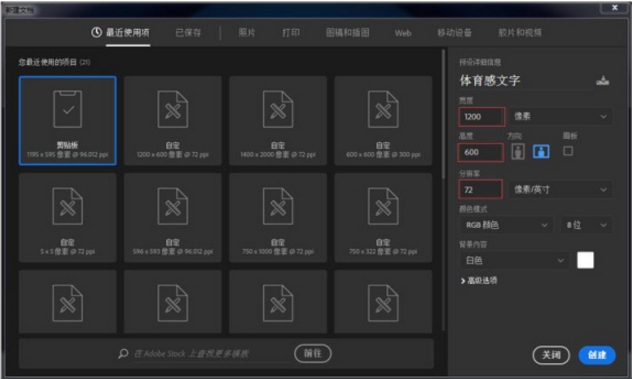This screenshot has height=379, width=632.
Task: Open the resolution unit 像素/英寸 dropdown
Action: (561, 190)
